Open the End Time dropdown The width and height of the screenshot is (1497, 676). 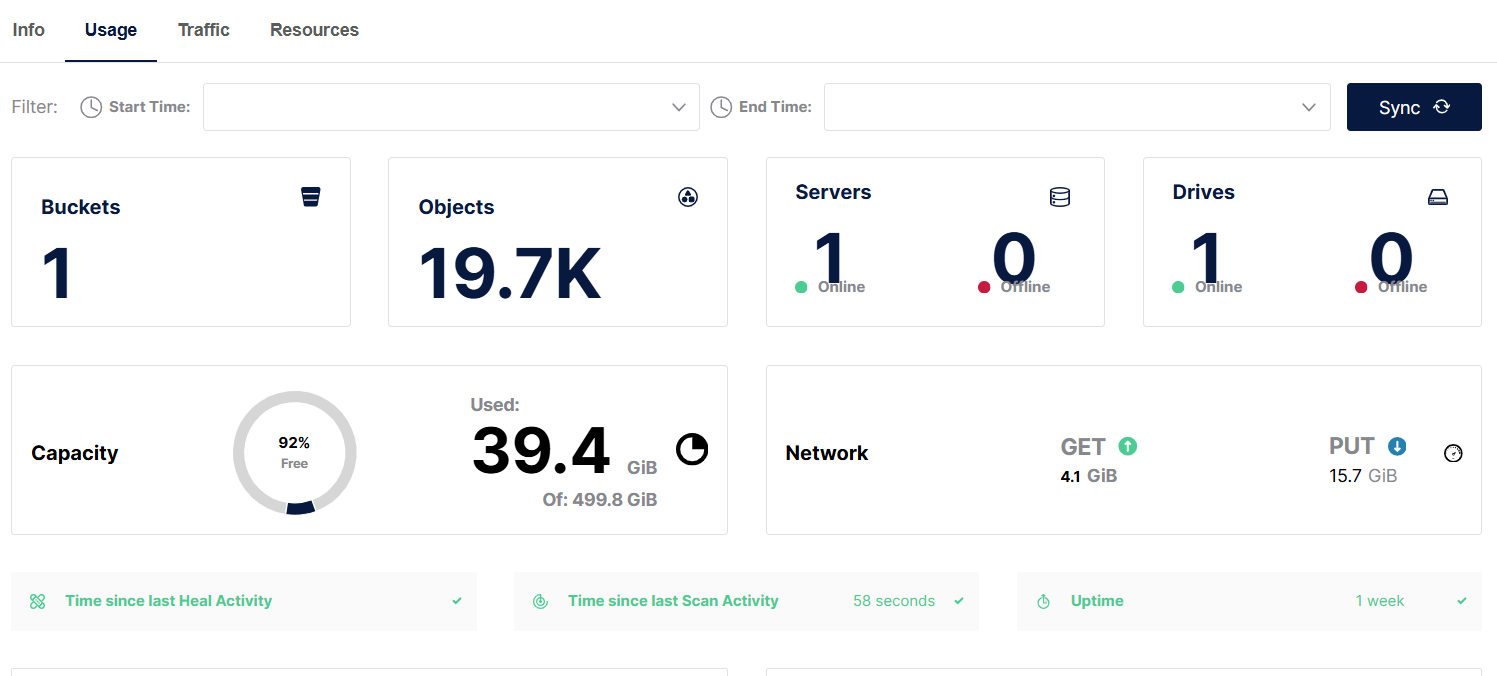[x=1076, y=107]
